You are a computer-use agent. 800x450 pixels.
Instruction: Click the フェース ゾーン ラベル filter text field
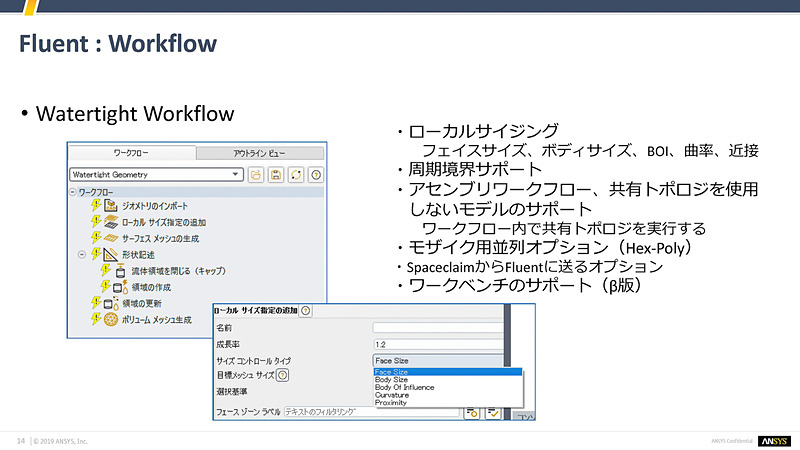tap(371, 412)
